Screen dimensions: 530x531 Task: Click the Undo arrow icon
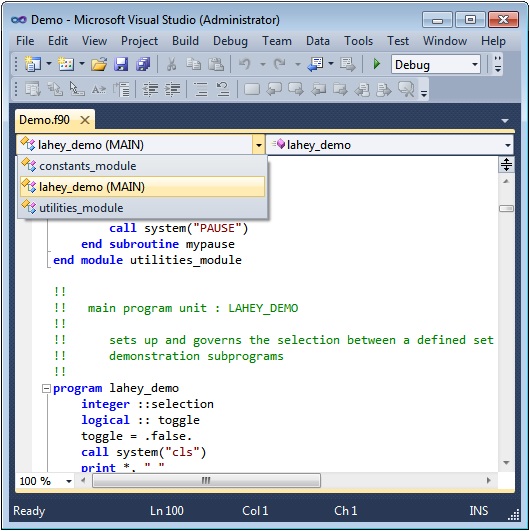coord(245,64)
